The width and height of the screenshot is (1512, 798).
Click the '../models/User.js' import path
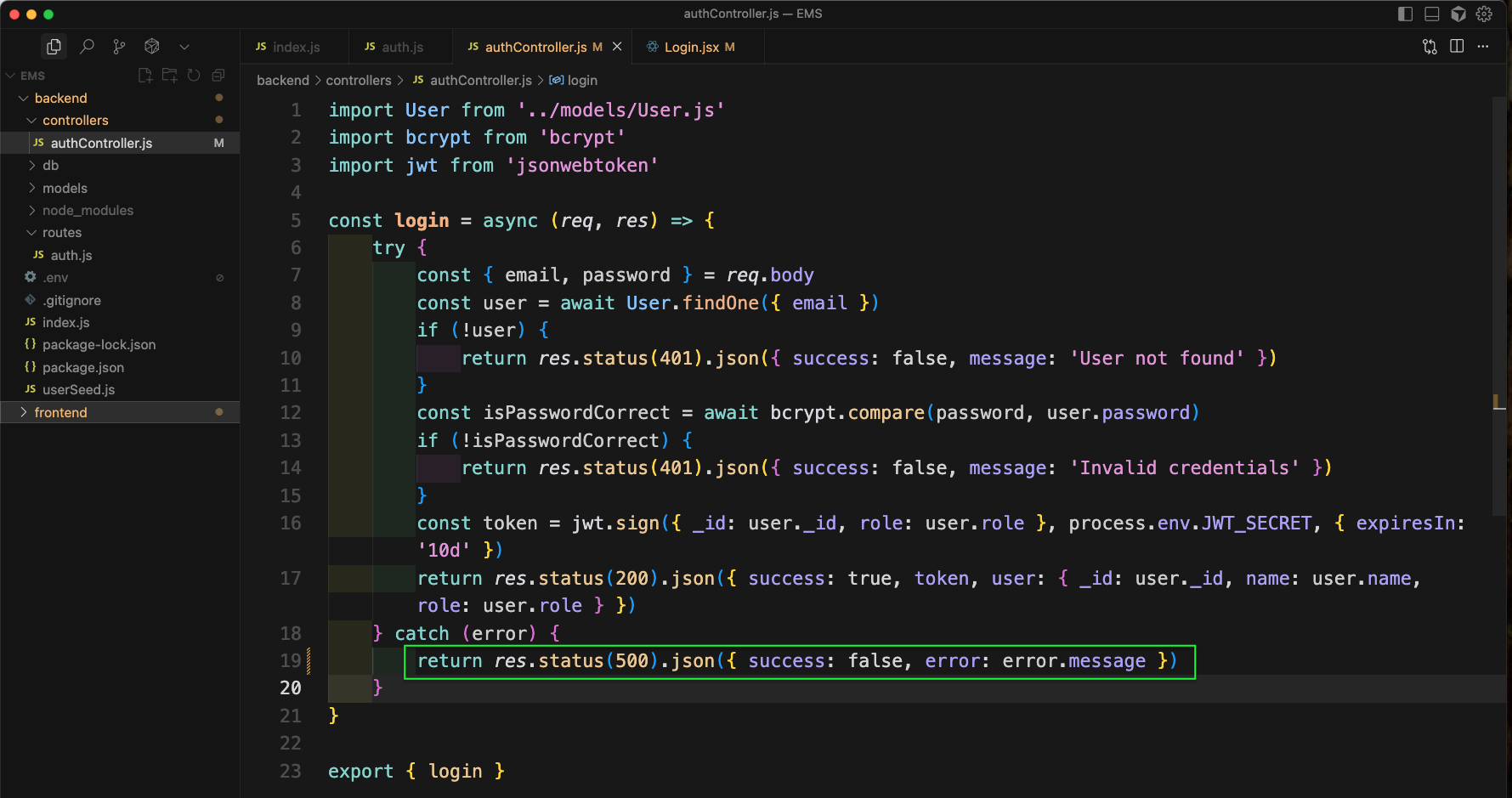click(620, 110)
